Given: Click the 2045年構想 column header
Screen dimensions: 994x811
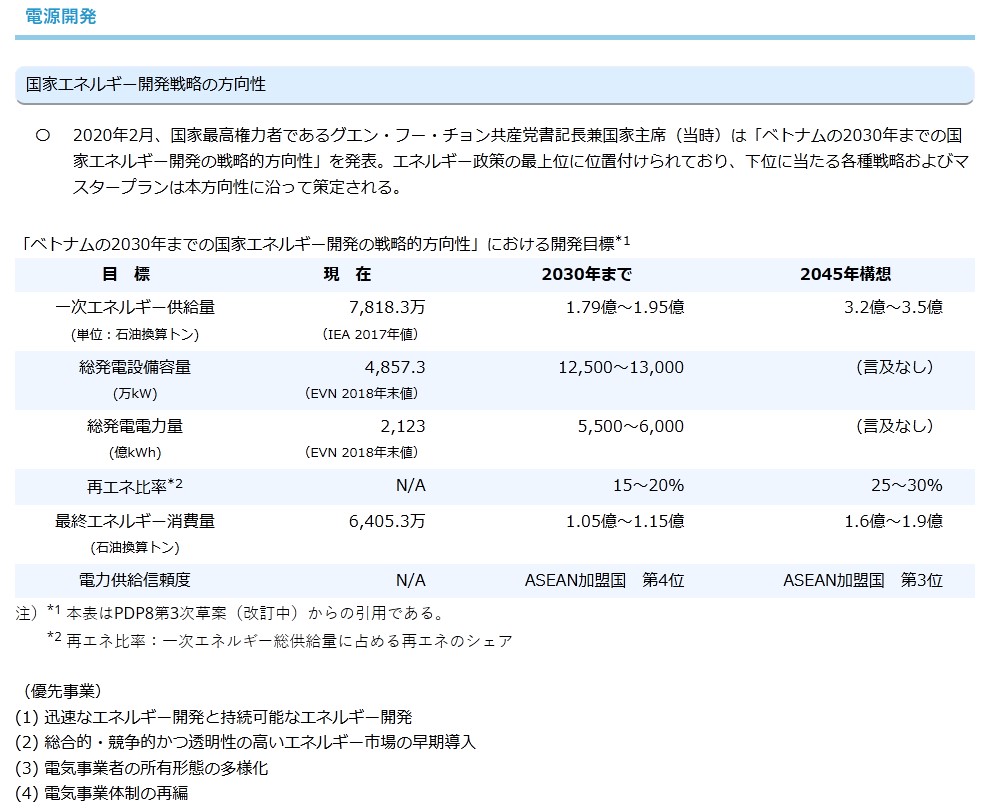Looking at the screenshot, I should (x=845, y=274).
